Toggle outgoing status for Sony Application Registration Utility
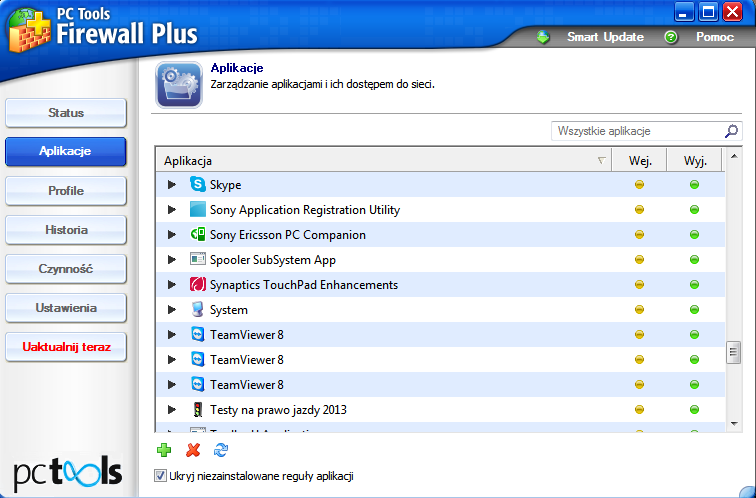Screen dimensions: 756x498 694,210
